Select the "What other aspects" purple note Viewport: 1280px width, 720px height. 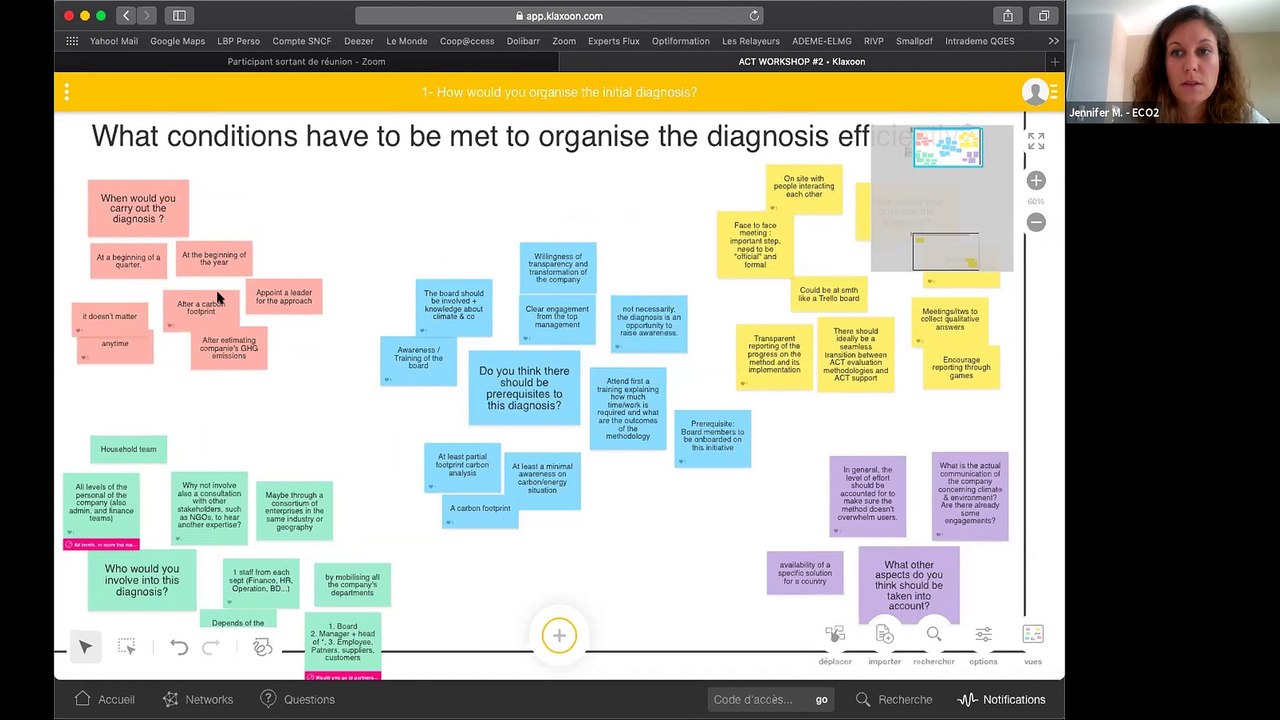click(909, 585)
